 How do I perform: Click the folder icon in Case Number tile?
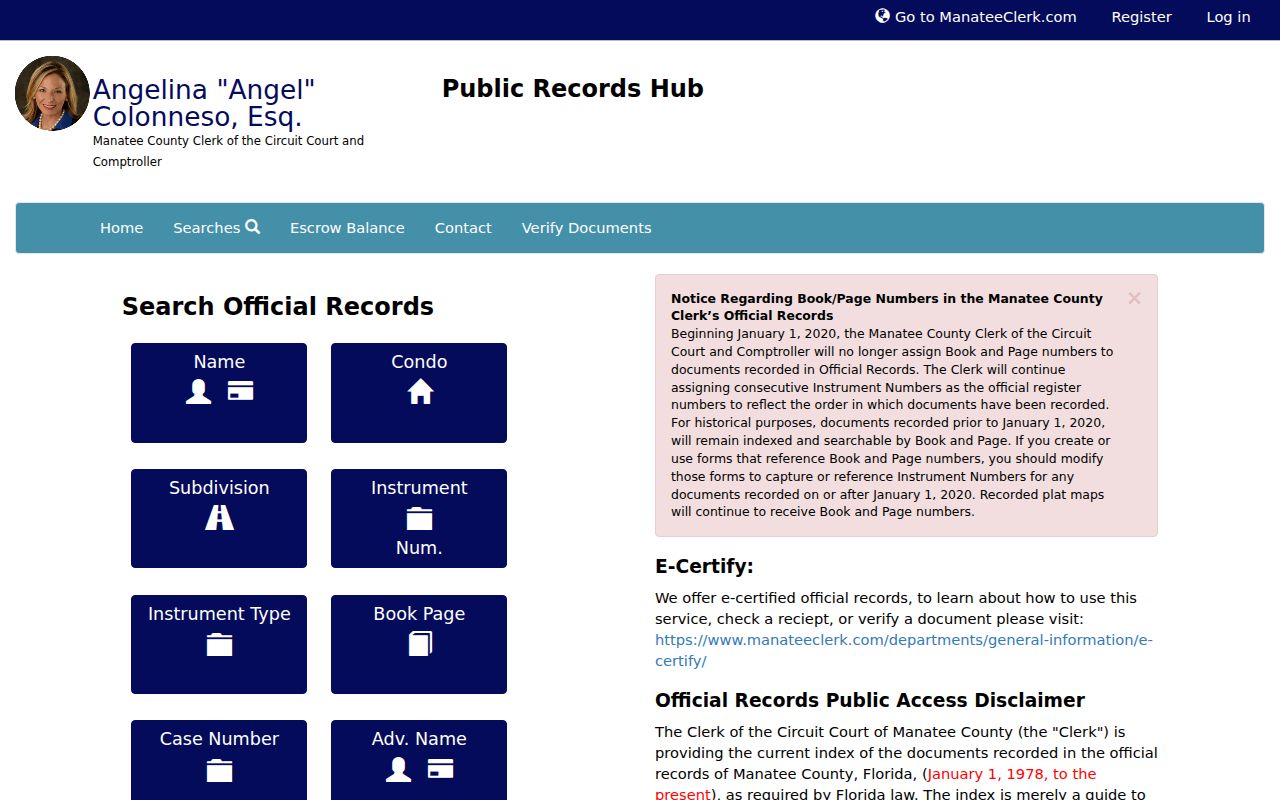click(219, 770)
